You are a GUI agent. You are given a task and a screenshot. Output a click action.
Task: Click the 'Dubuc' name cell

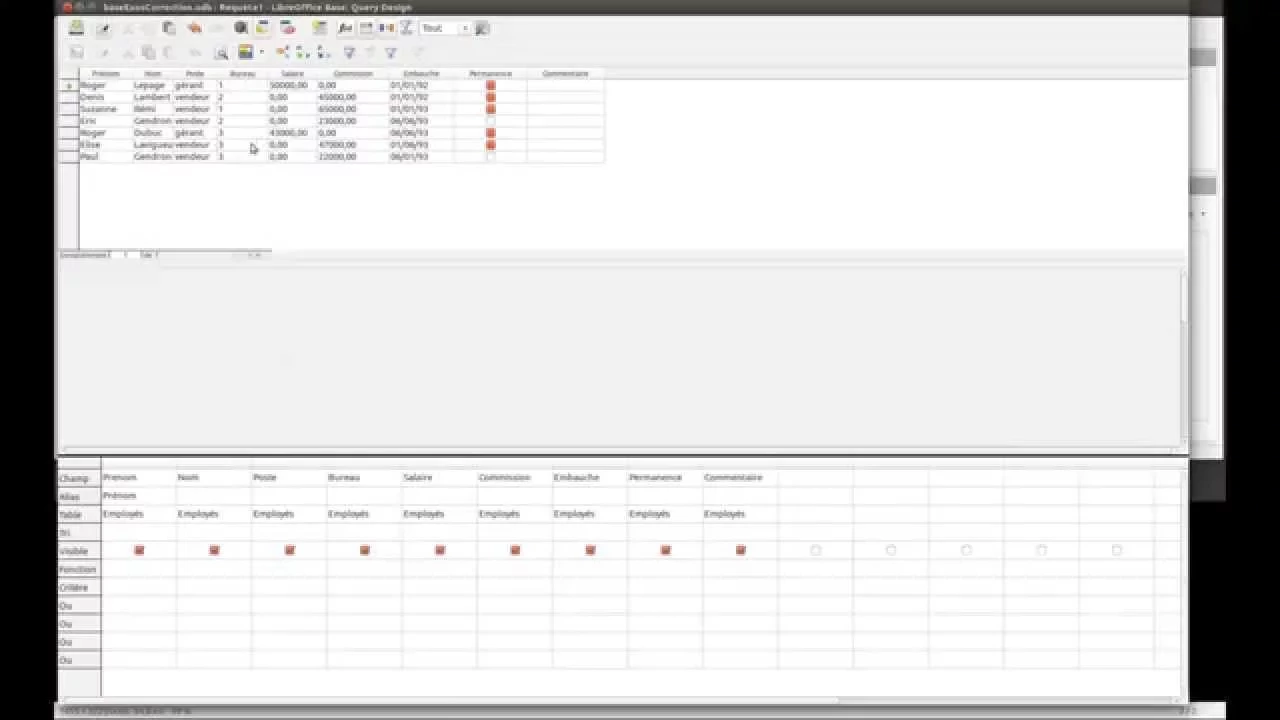coord(153,132)
